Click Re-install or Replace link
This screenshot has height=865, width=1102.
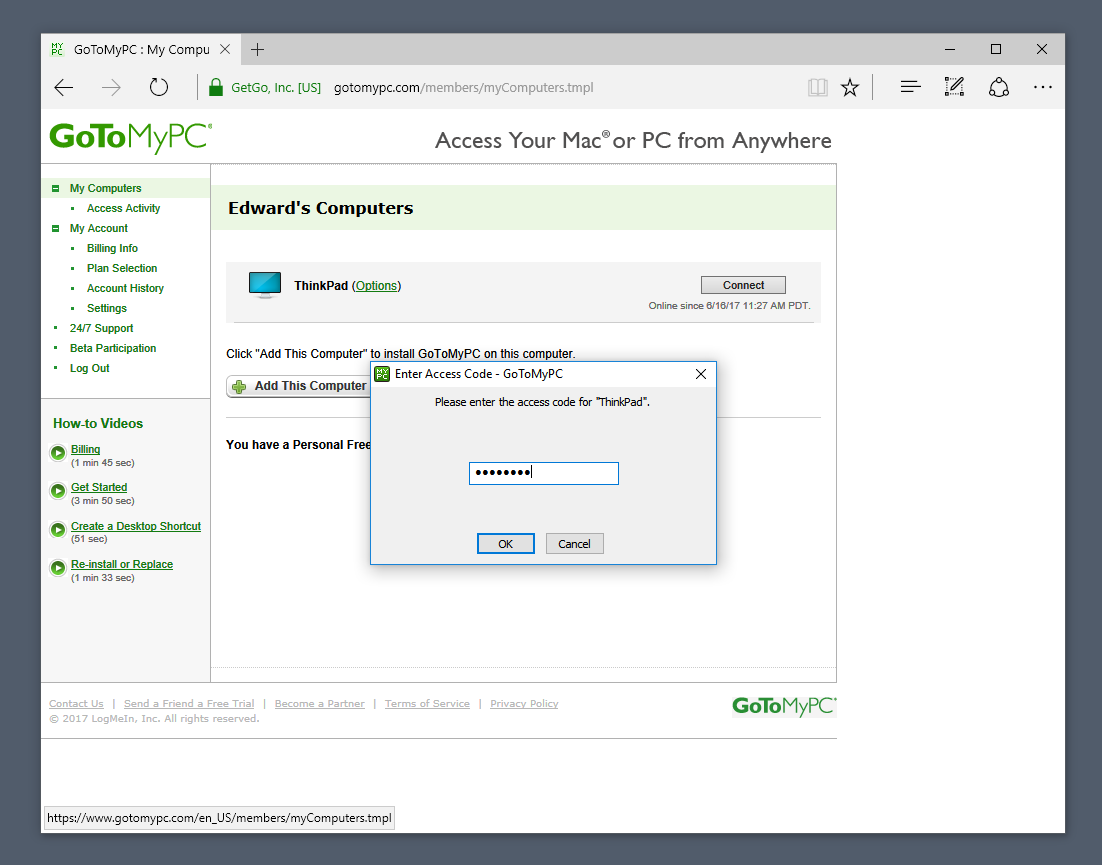pos(122,564)
